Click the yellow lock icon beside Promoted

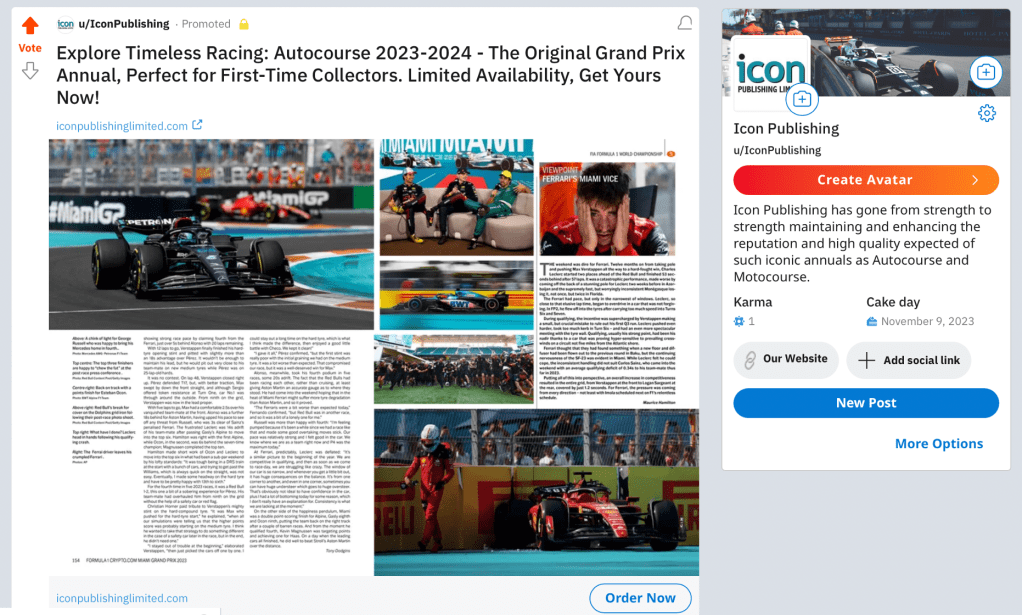pos(244,24)
